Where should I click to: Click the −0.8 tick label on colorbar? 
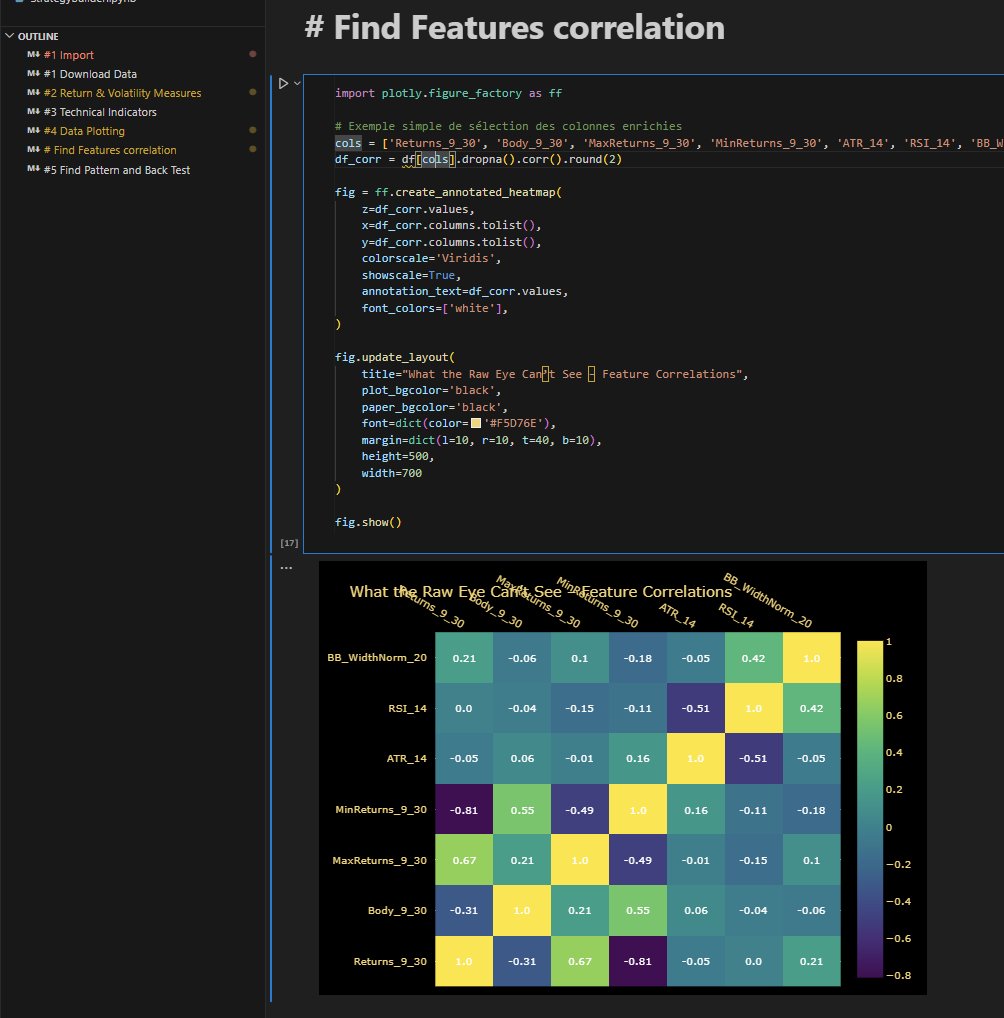click(899, 975)
